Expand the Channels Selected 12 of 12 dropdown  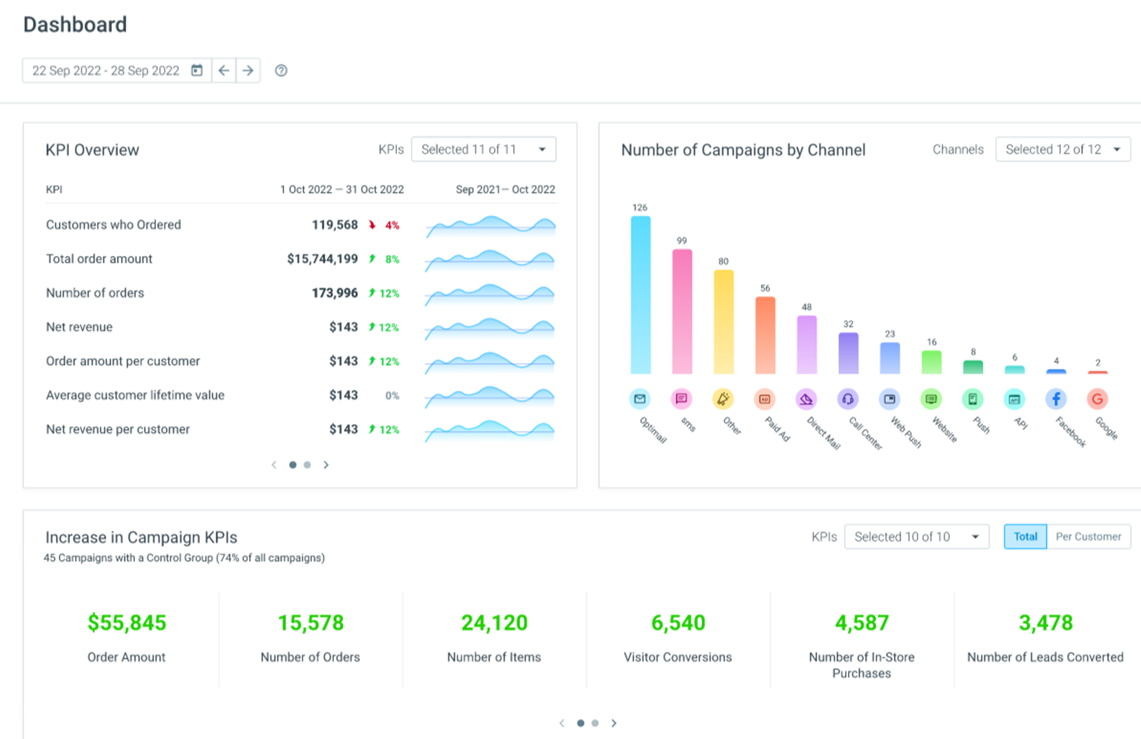point(1062,149)
